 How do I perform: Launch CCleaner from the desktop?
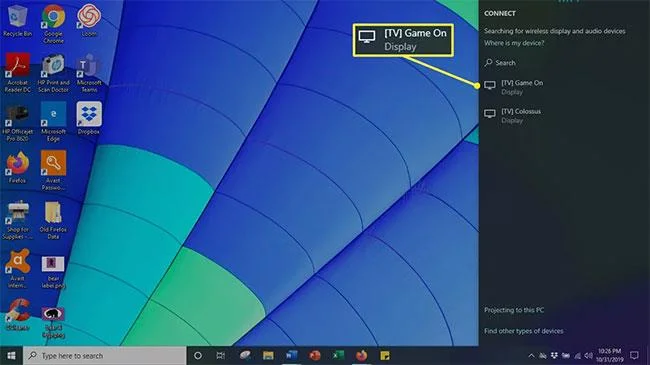point(17,314)
